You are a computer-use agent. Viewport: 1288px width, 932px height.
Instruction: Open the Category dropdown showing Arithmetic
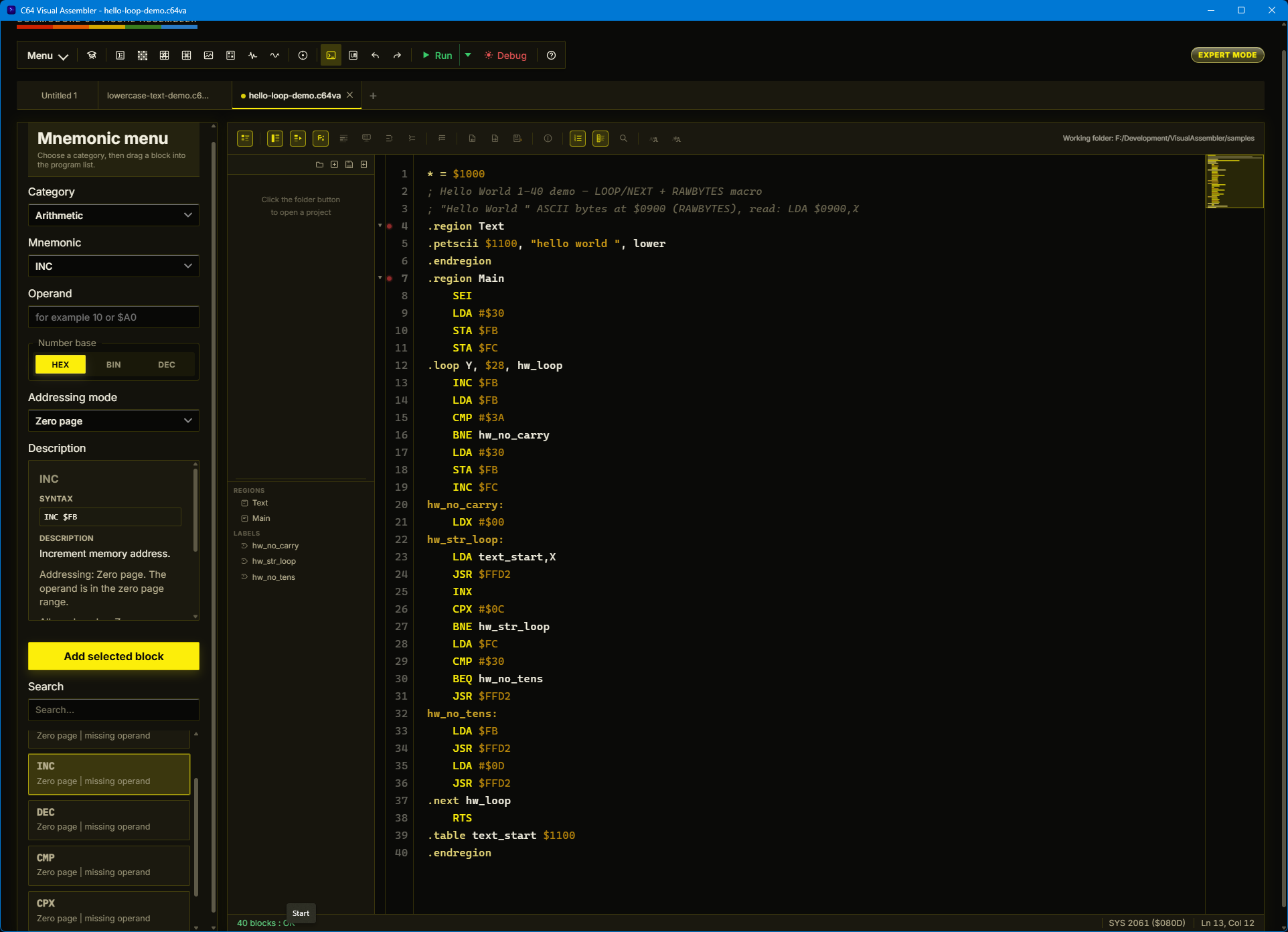tap(114, 216)
